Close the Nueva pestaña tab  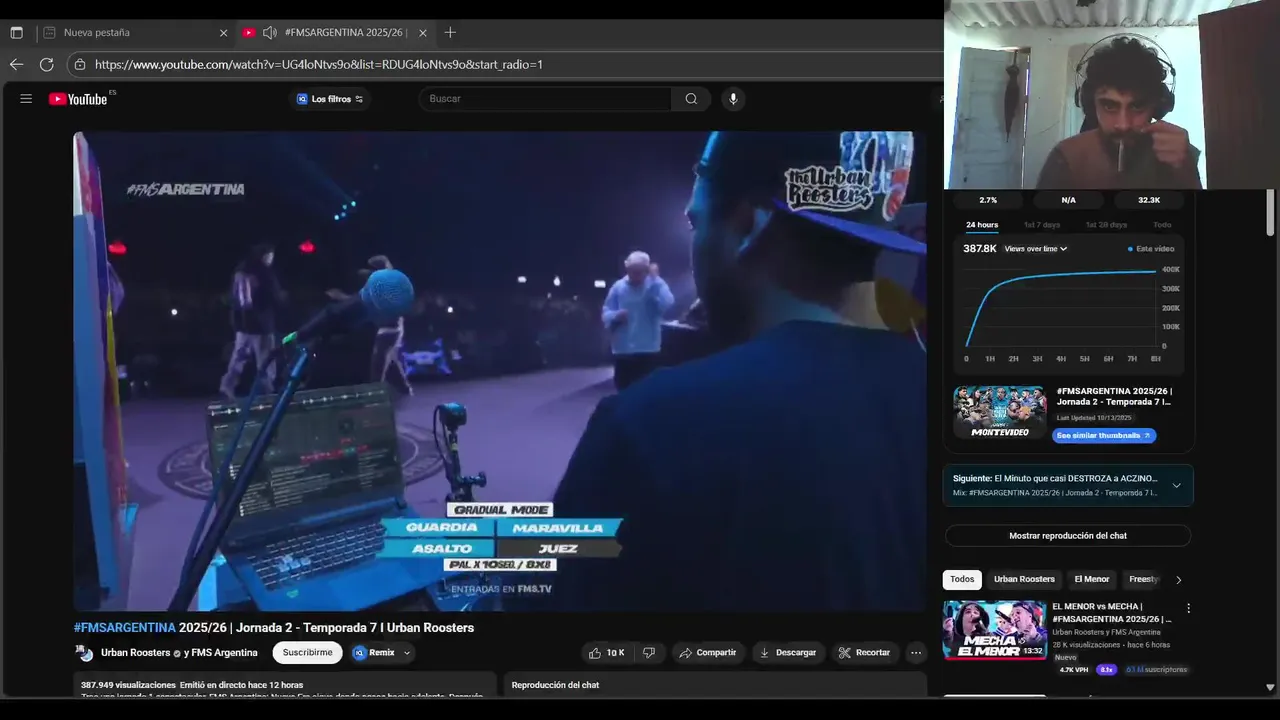click(223, 33)
